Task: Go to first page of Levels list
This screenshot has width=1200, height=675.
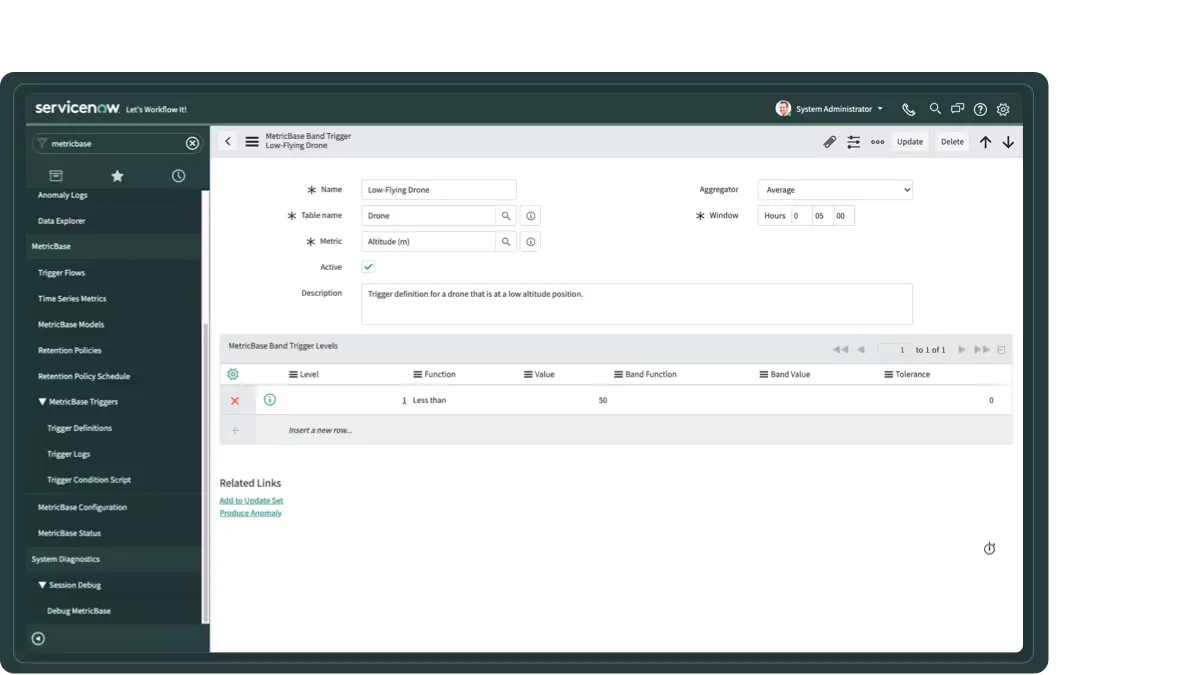Action: pyautogui.click(x=840, y=349)
